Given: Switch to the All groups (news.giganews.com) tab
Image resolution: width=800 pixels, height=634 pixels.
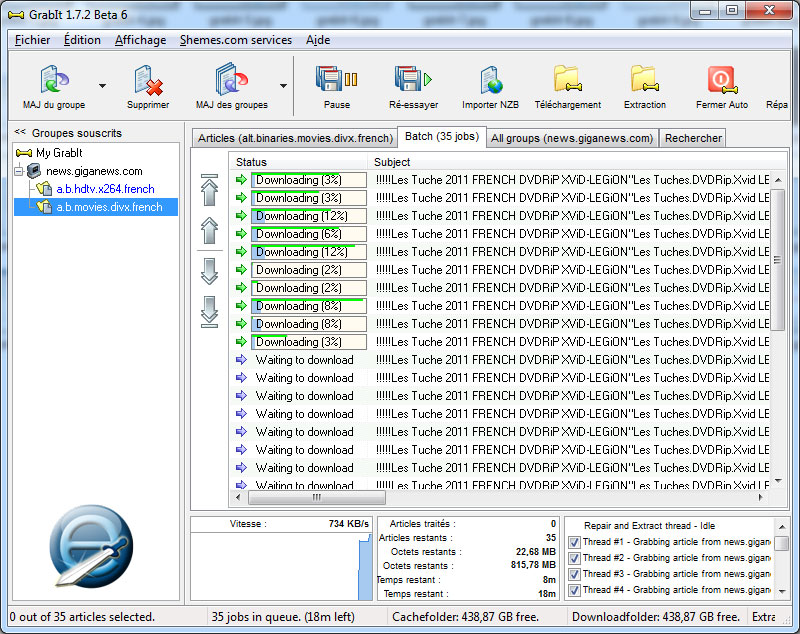Looking at the screenshot, I should 572,138.
